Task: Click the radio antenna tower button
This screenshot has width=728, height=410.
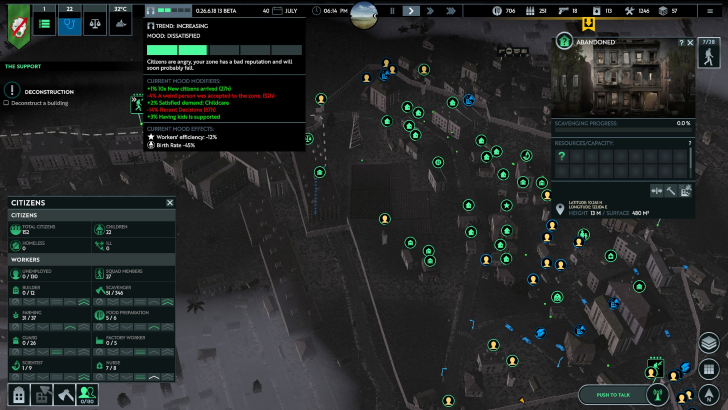Action: [657, 395]
